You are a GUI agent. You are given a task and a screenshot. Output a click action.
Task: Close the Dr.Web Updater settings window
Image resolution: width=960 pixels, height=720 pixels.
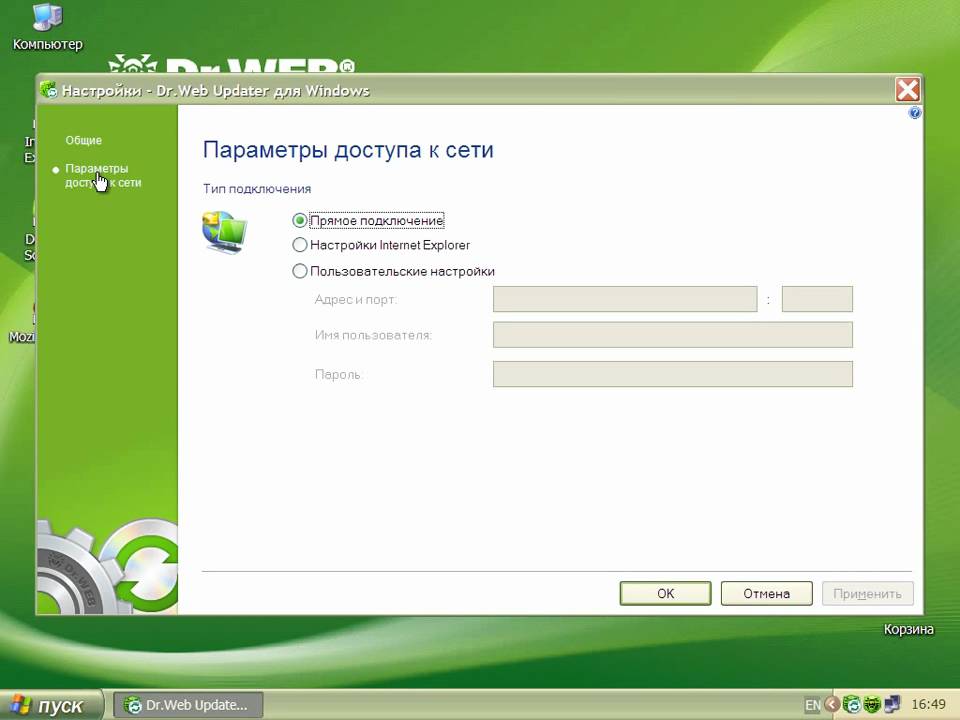click(907, 90)
